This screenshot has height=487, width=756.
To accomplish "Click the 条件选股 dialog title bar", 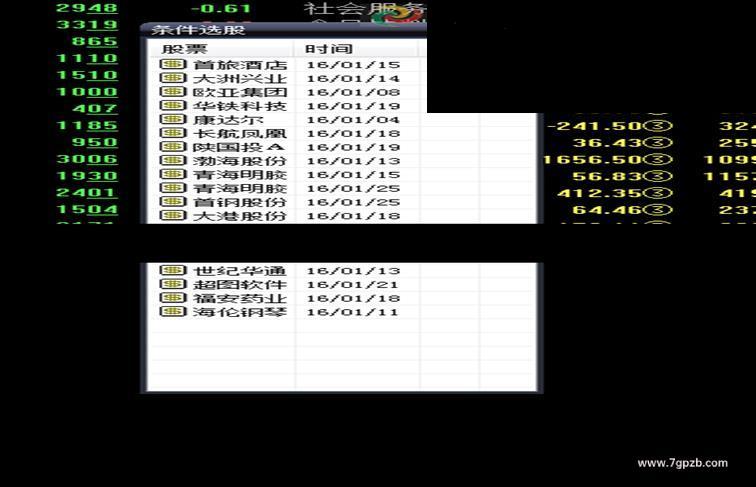I will [283, 30].
